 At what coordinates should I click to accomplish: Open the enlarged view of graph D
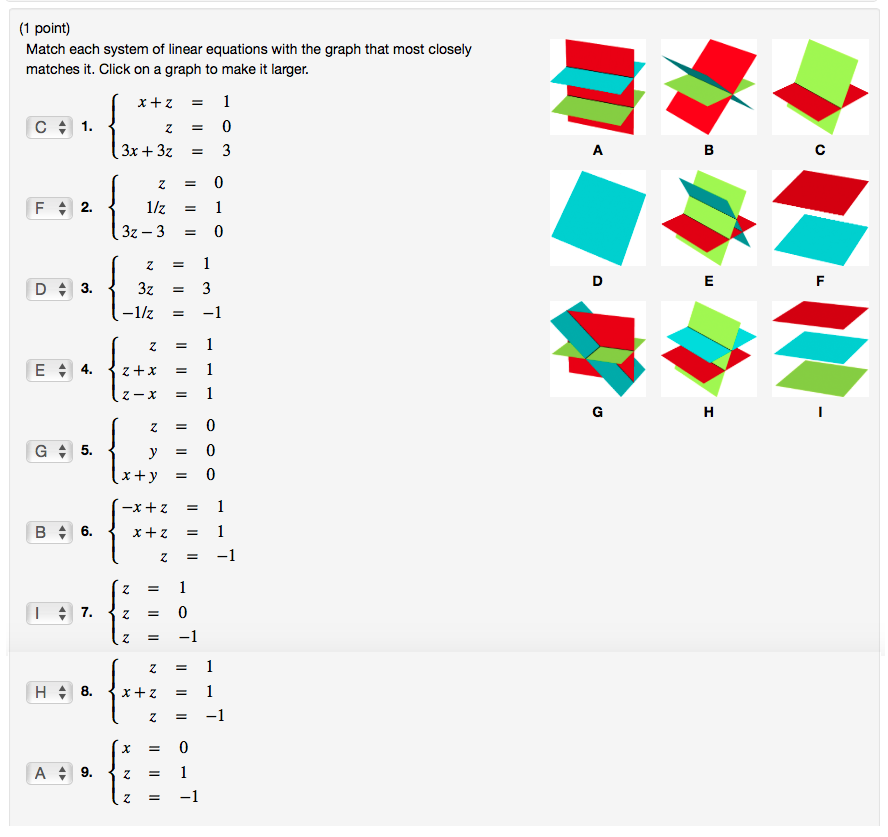click(x=597, y=217)
